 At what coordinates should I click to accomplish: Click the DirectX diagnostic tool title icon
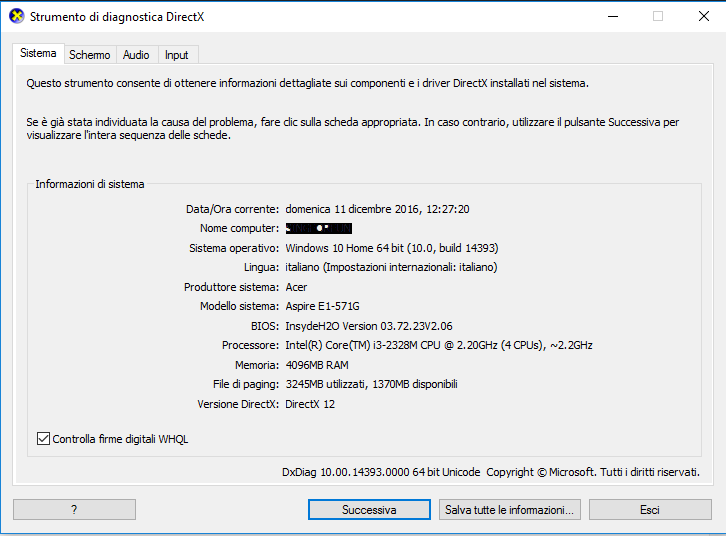pos(17,16)
